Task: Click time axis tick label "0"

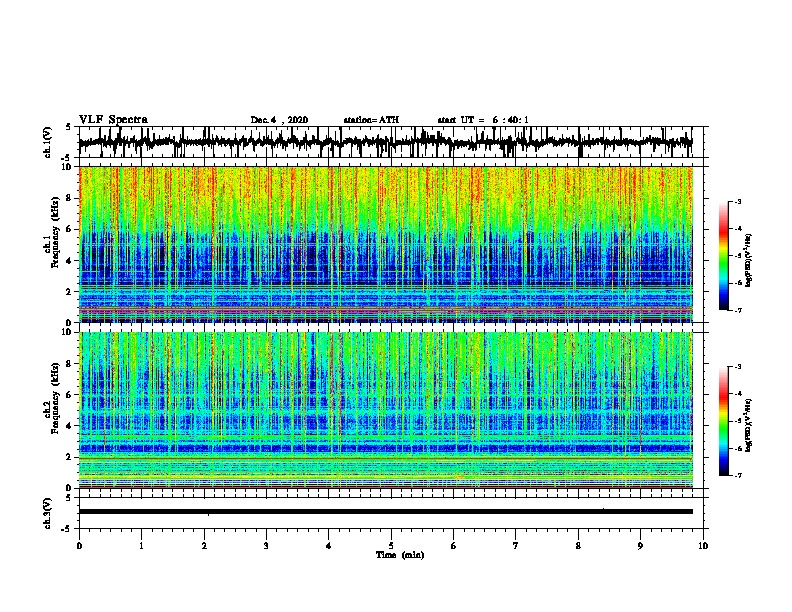Action: coord(79,546)
